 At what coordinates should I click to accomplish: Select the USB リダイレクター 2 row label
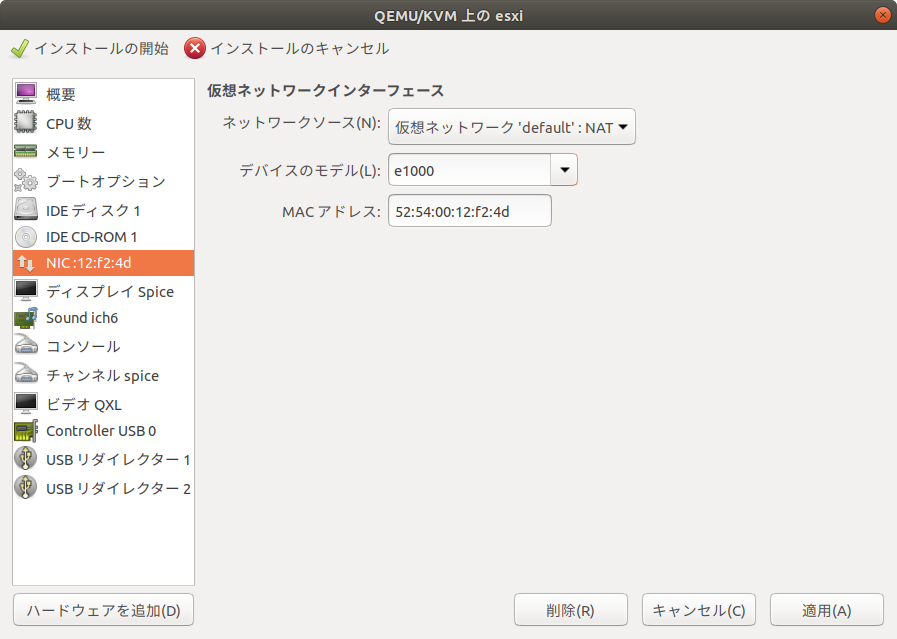coord(118,489)
